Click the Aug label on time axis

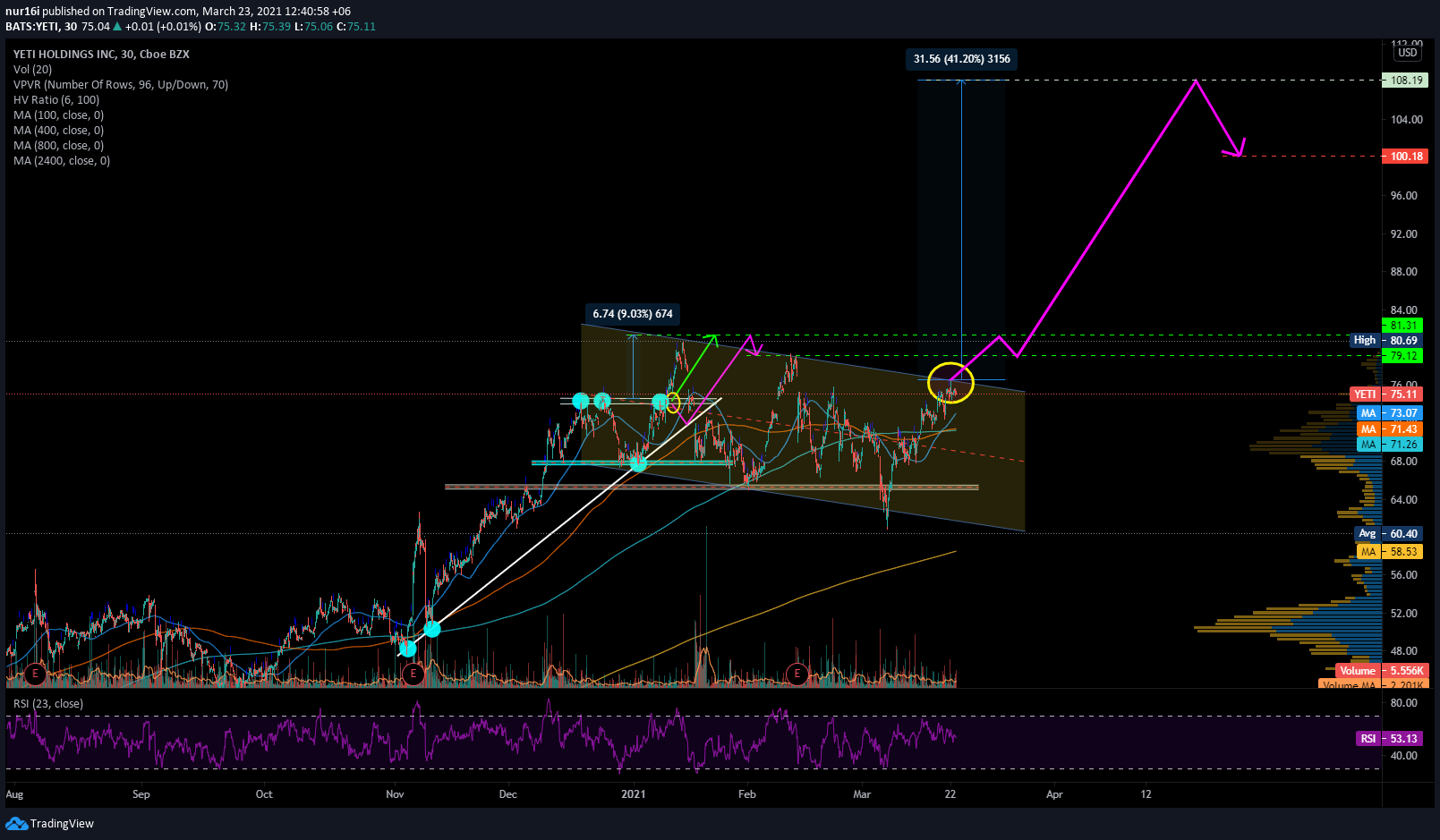(x=14, y=794)
